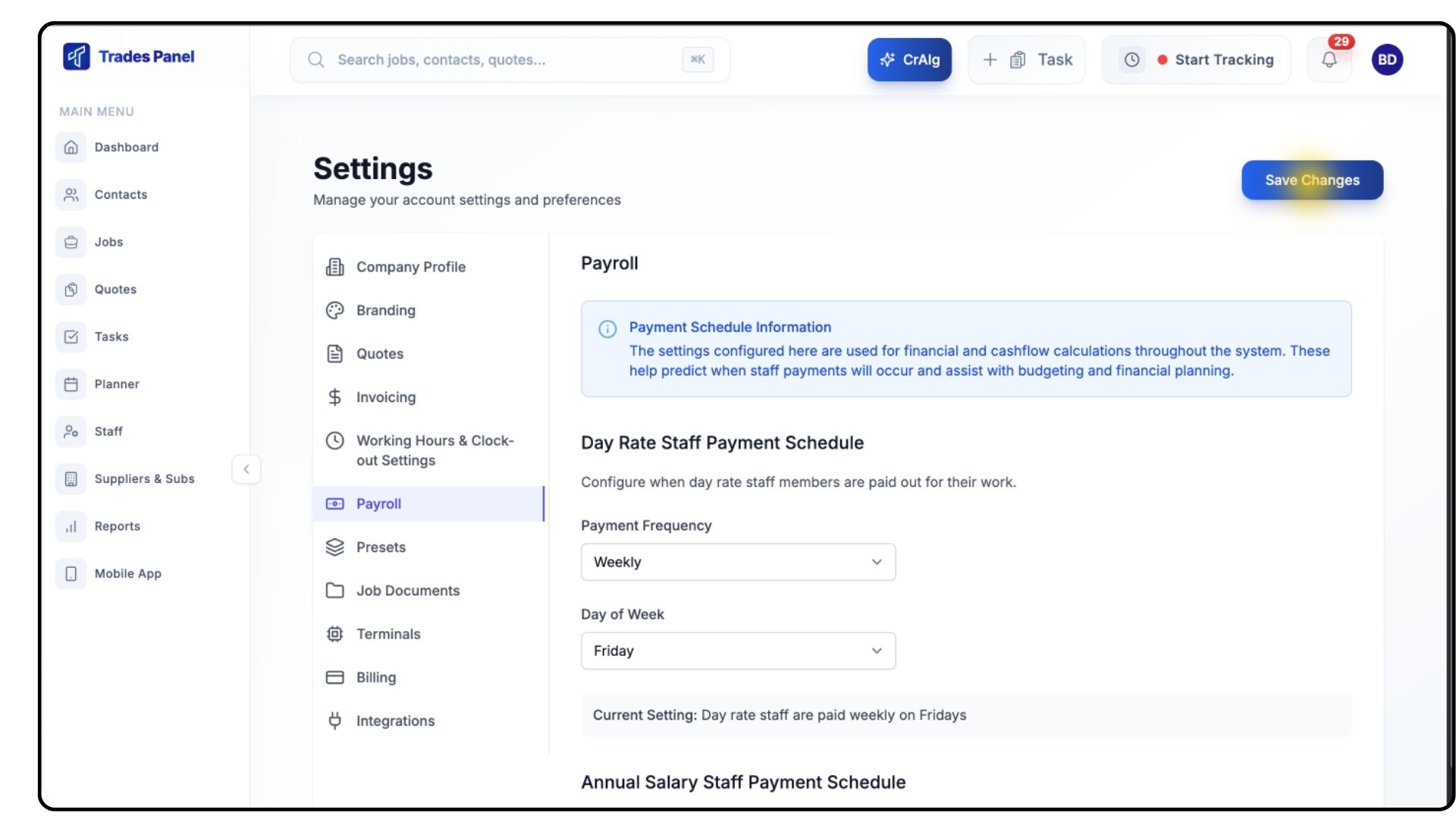1456x819 pixels.
Task: Open the Company Profile settings tab
Action: click(410, 267)
